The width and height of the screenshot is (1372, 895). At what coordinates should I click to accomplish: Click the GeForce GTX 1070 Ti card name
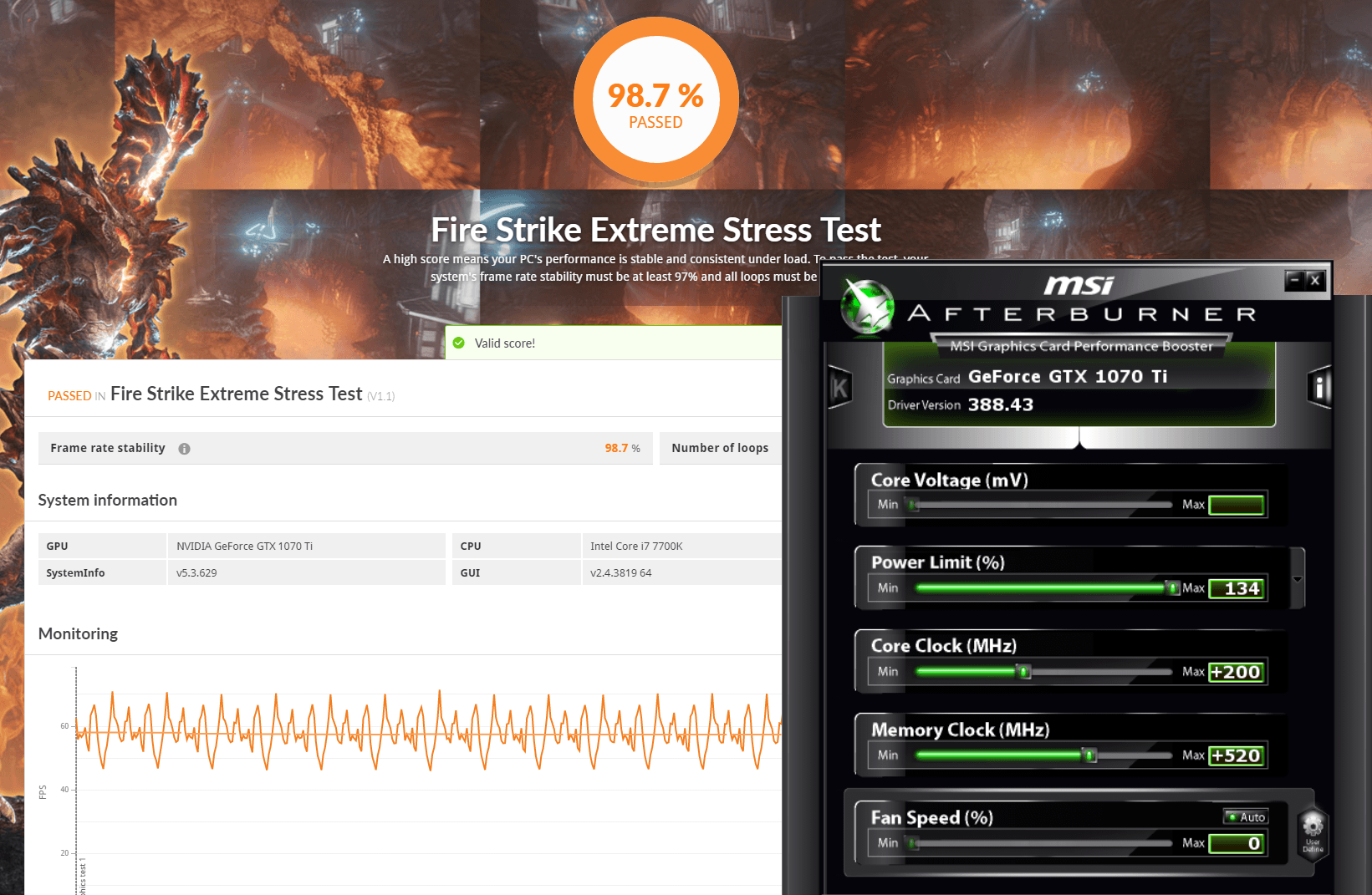1068,376
